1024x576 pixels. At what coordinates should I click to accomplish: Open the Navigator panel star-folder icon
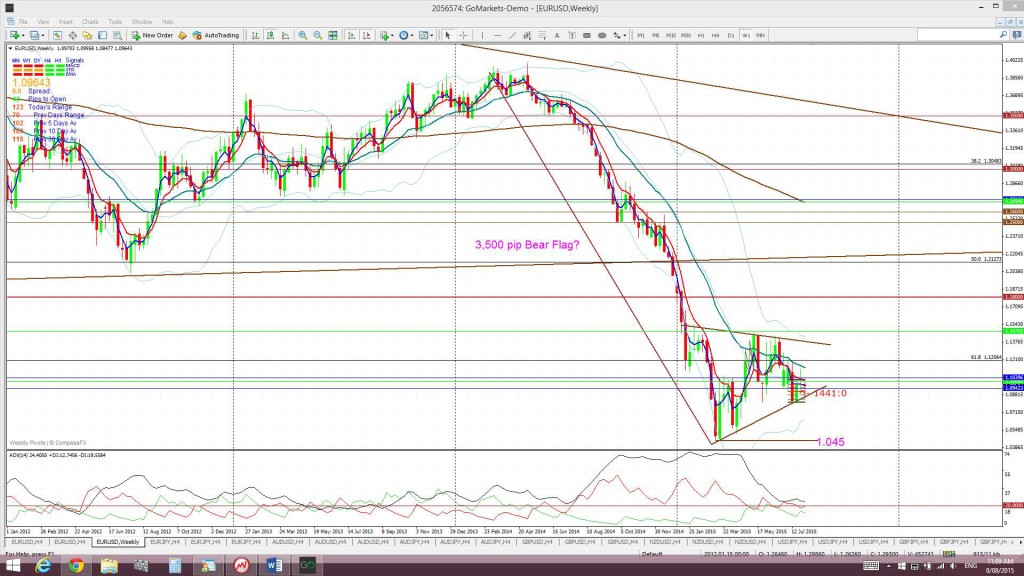coord(87,35)
